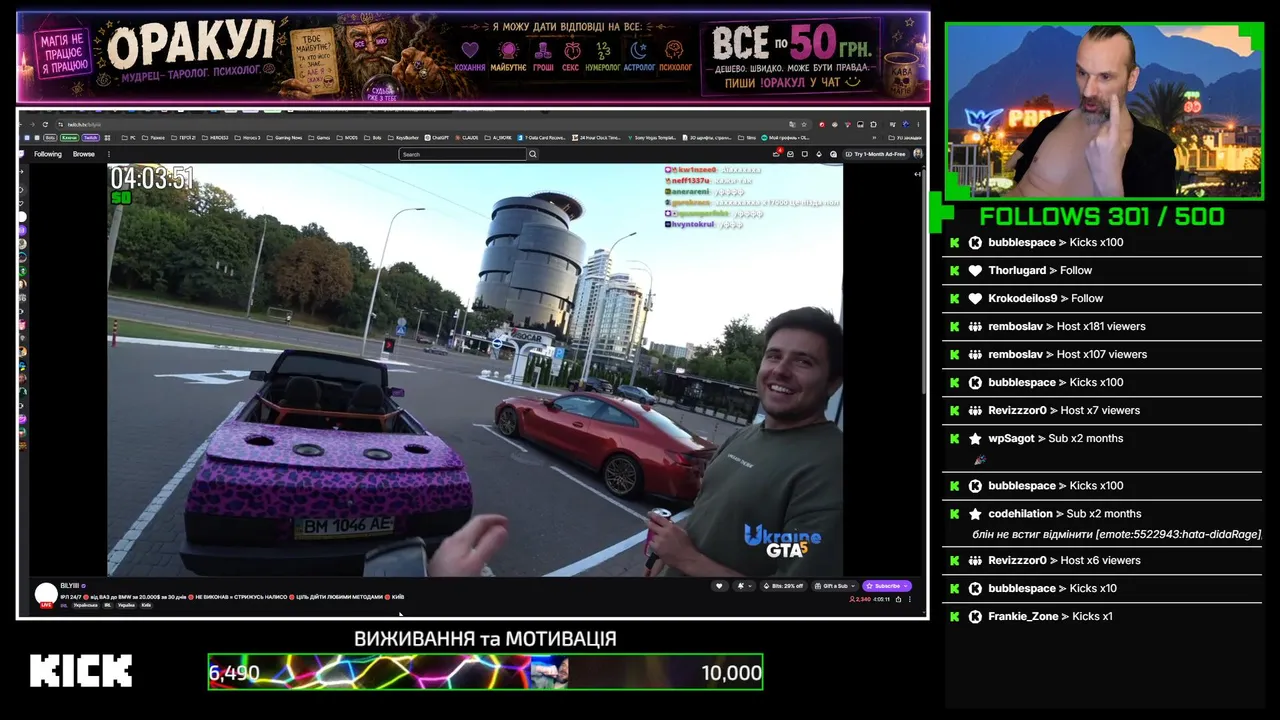Click the BILYIIII channel name
This screenshot has width=1280, height=720.
[x=69, y=586]
